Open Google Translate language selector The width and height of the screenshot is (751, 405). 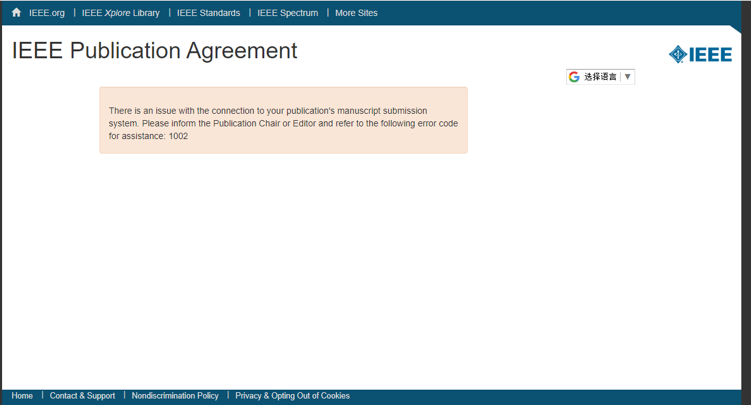[x=600, y=77]
